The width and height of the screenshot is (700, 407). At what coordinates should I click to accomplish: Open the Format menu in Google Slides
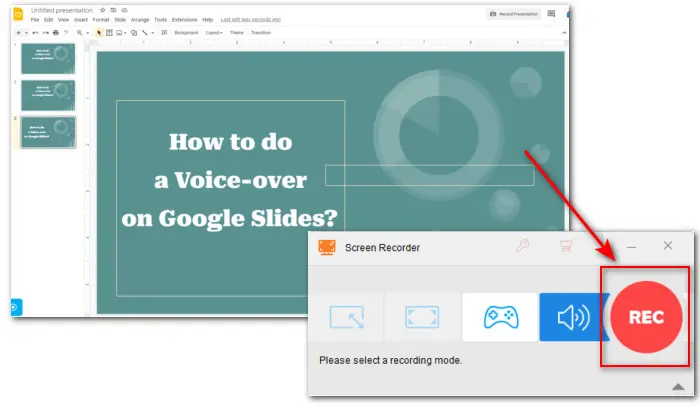click(x=101, y=20)
